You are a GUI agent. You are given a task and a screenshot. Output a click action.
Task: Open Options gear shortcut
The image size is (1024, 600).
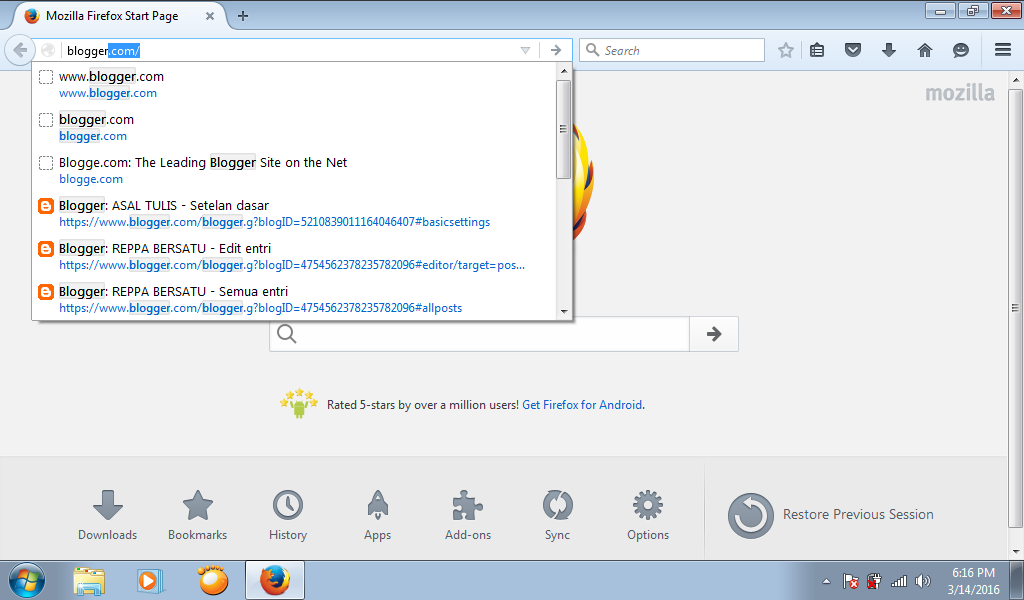(648, 516)
